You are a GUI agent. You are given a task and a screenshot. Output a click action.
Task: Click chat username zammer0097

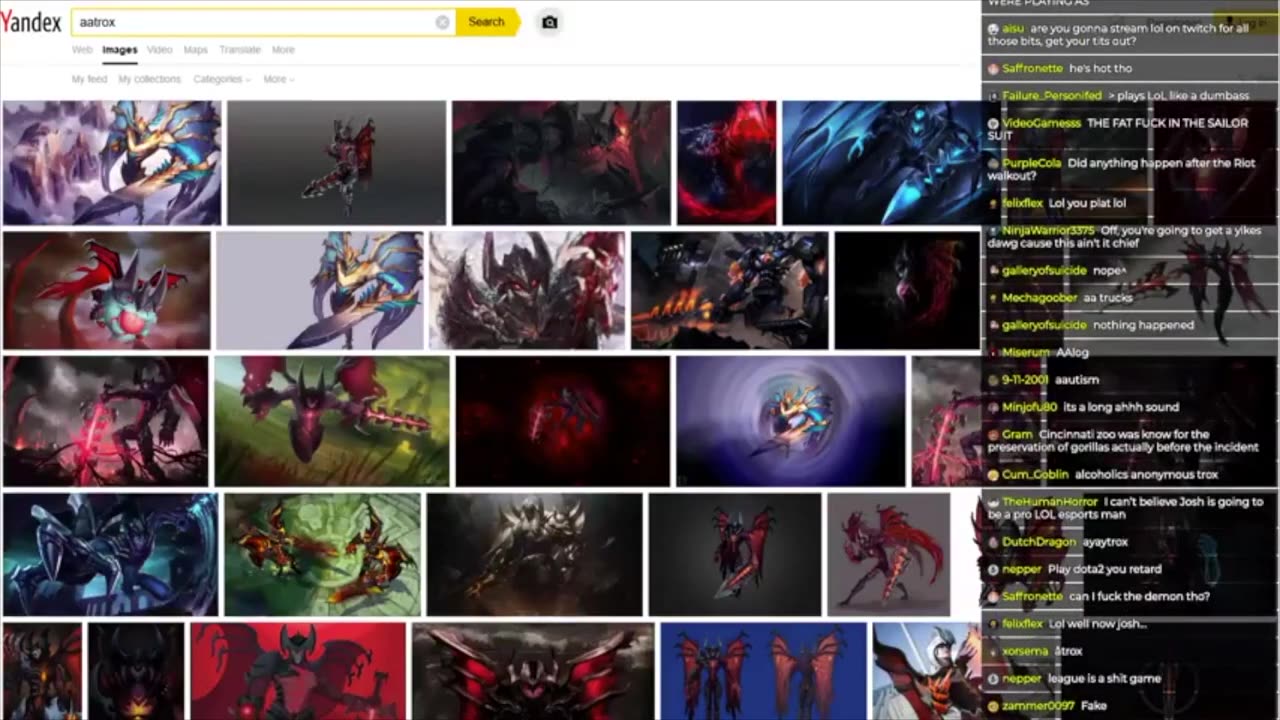point(1038,706)
